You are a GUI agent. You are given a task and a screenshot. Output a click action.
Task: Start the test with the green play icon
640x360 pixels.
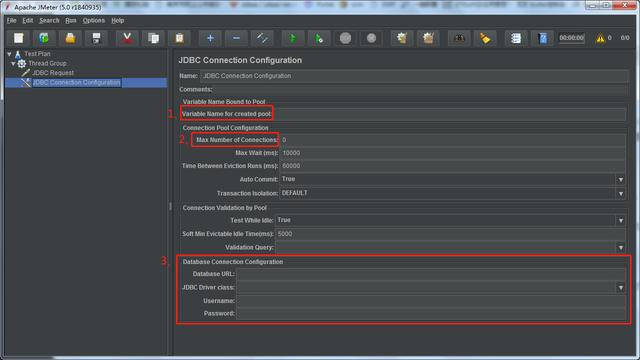click(293, 38)
